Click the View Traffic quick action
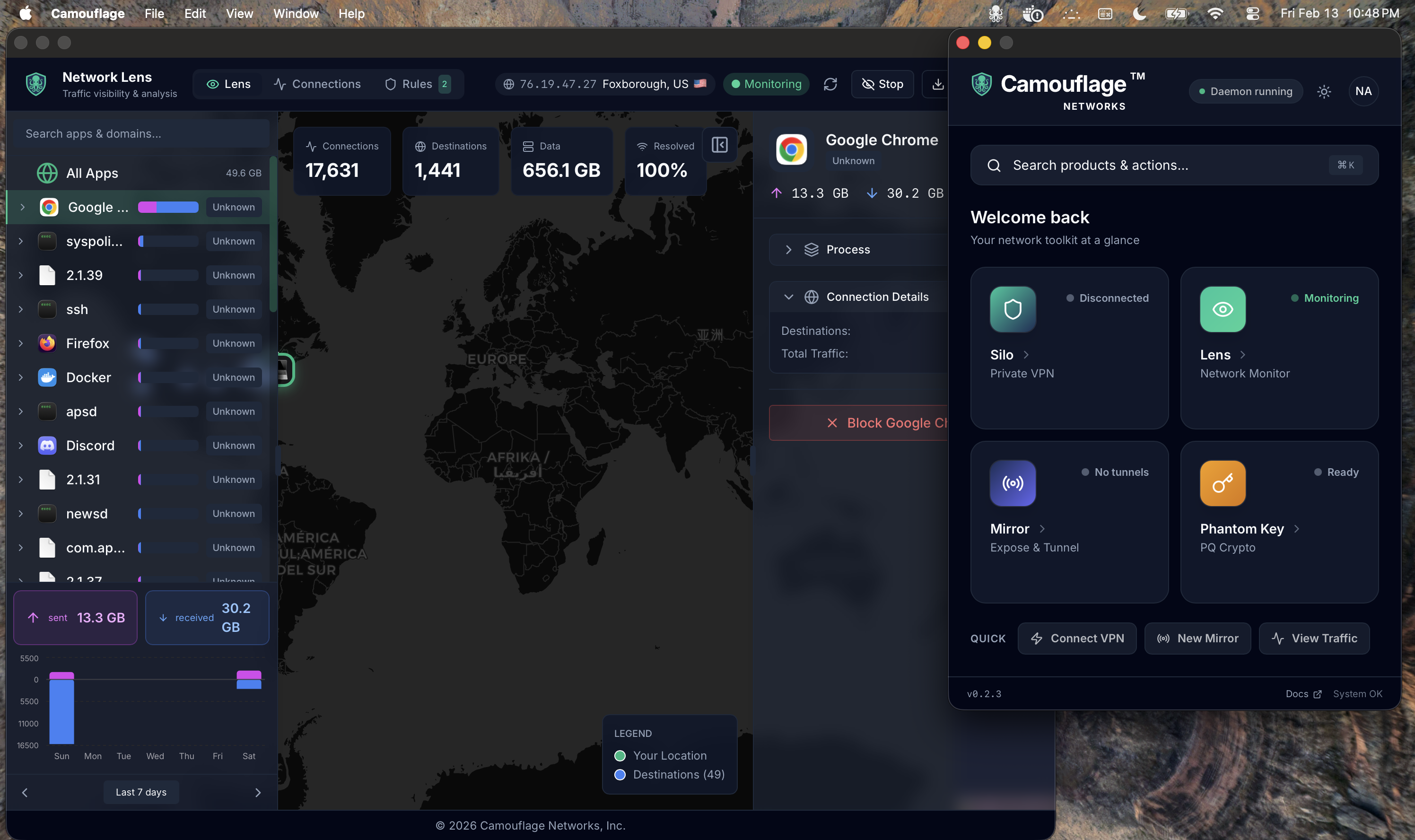This screenshot has width=1415, height=840. pos(1314,639)
